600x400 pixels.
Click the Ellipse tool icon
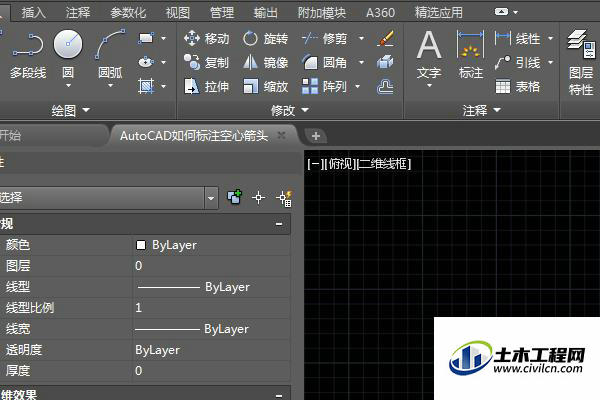click(146, 62)
